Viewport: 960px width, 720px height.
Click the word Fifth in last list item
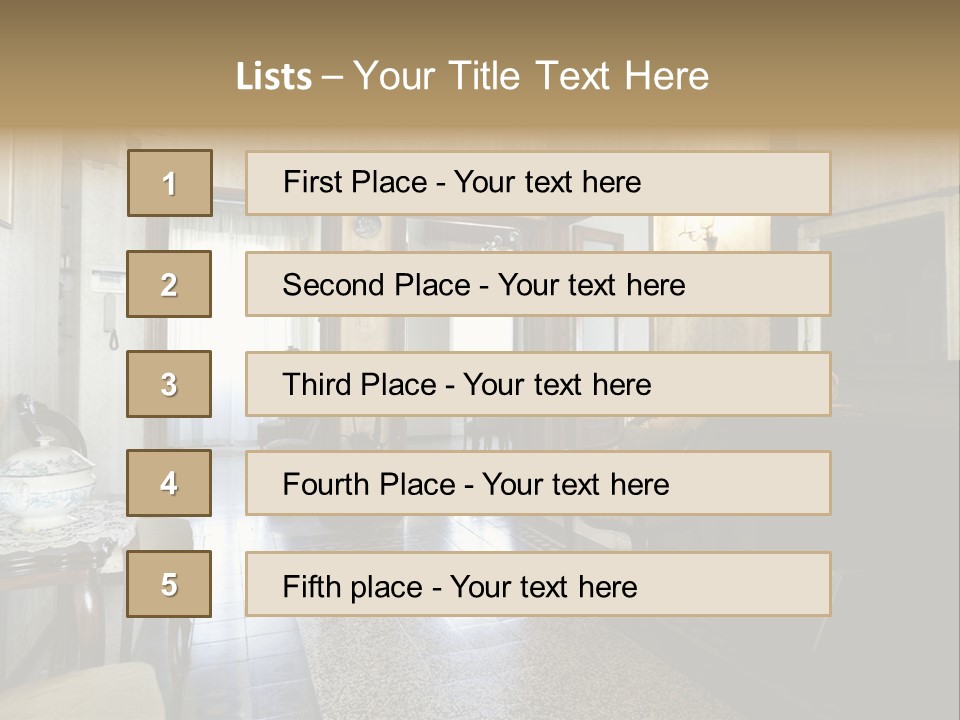tap(309, 586)
